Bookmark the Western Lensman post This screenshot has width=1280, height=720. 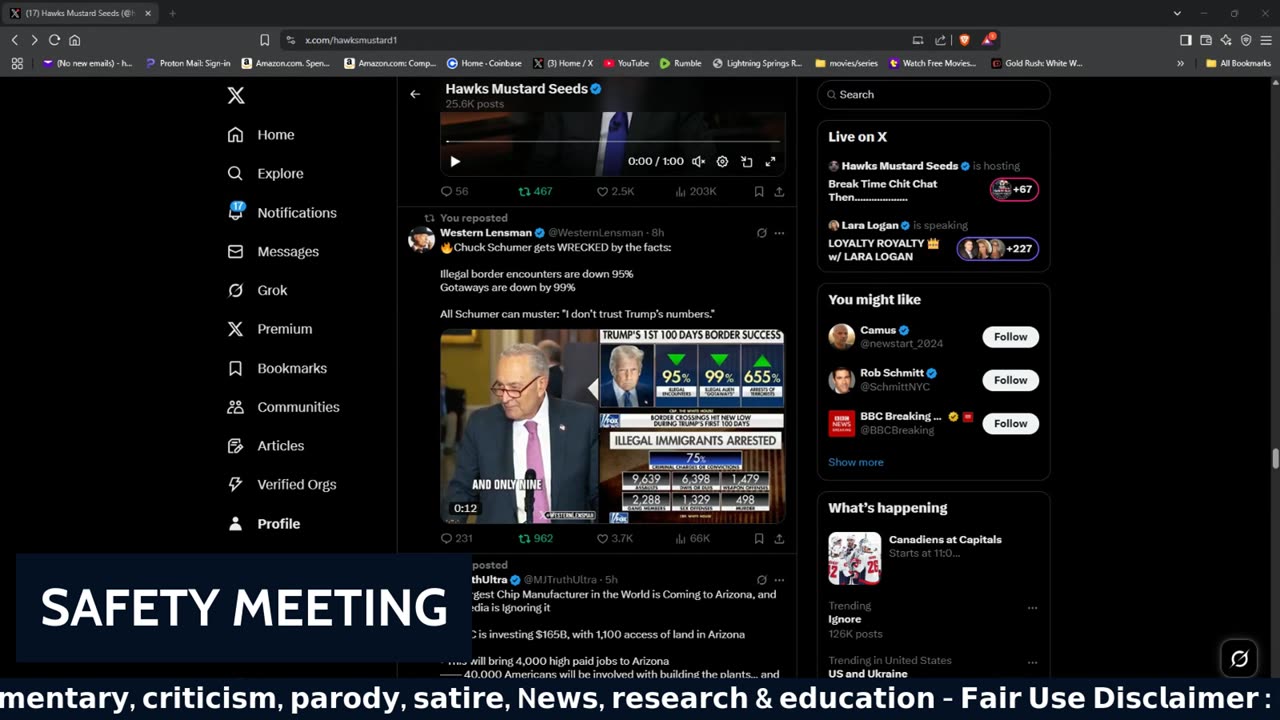[x=759, y=538]
